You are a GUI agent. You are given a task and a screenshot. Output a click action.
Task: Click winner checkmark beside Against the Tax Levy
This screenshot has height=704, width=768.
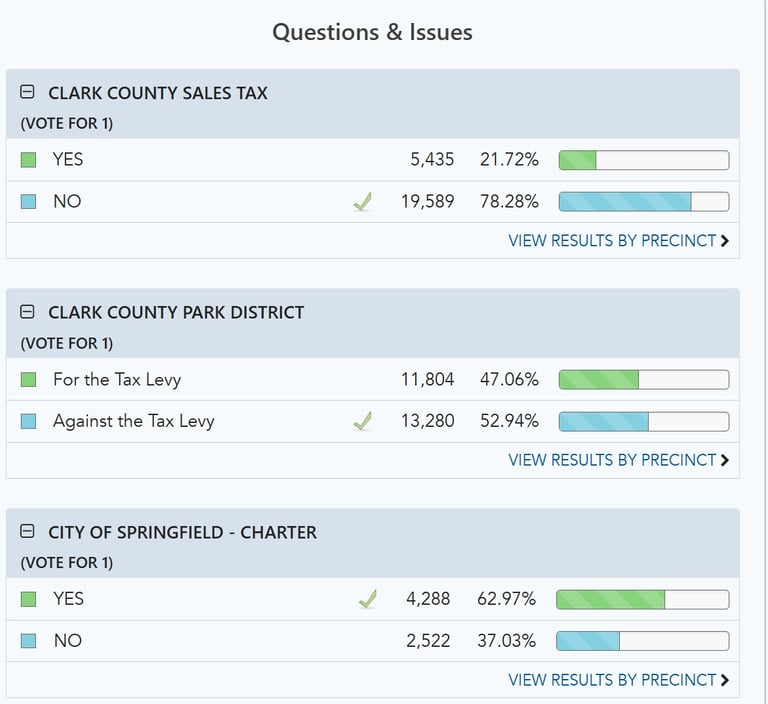[362, 422]
